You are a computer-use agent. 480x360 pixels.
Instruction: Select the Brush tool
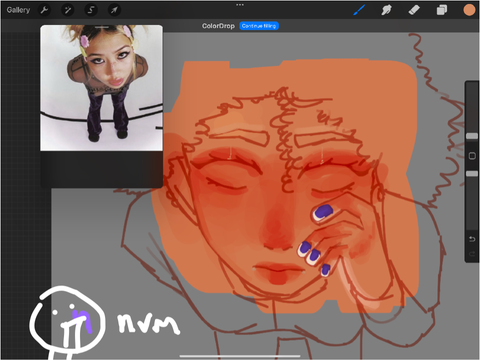click(x=360, y=10)
